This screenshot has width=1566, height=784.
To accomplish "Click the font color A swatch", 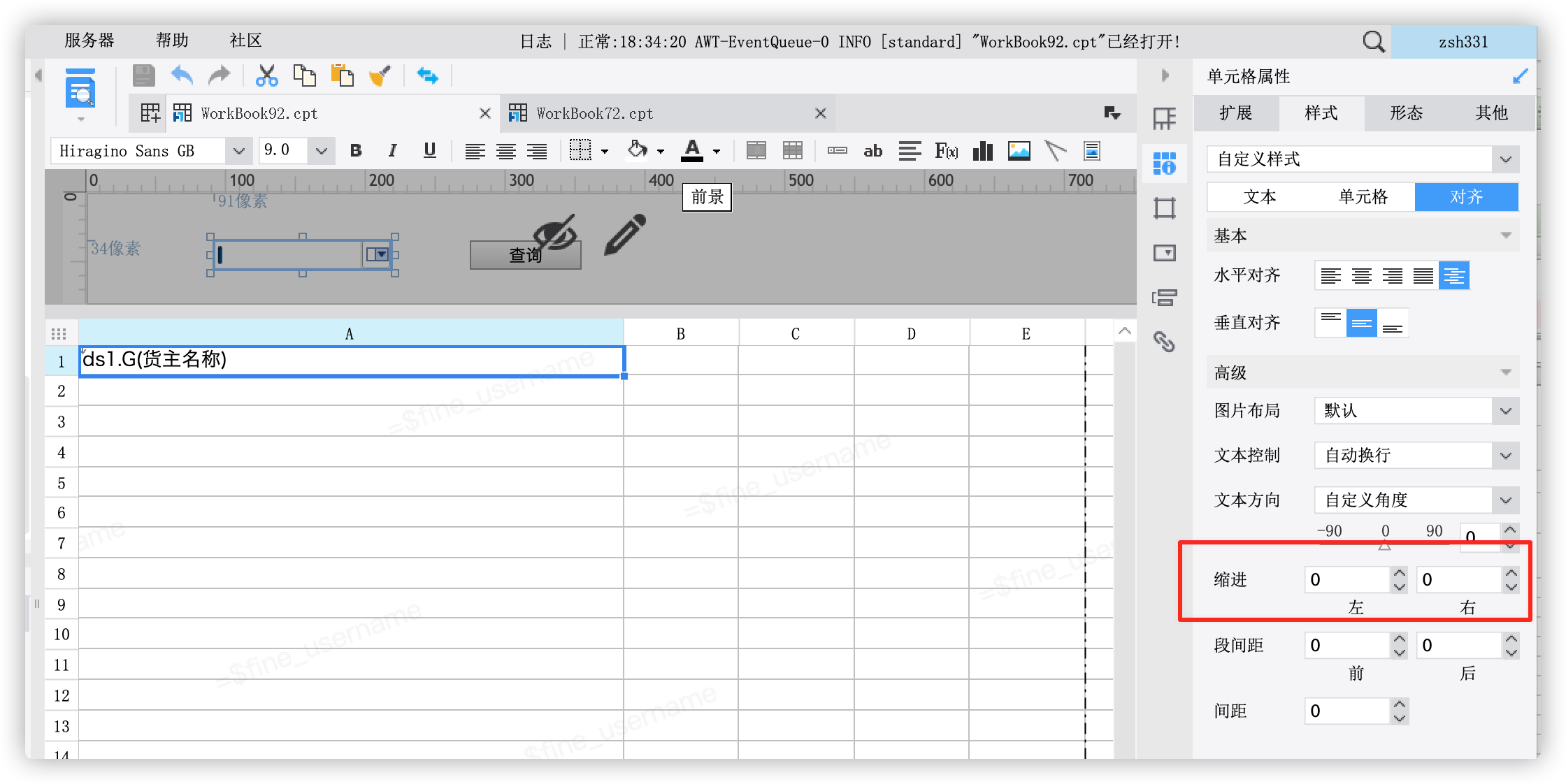I will (x=692, y=150).
